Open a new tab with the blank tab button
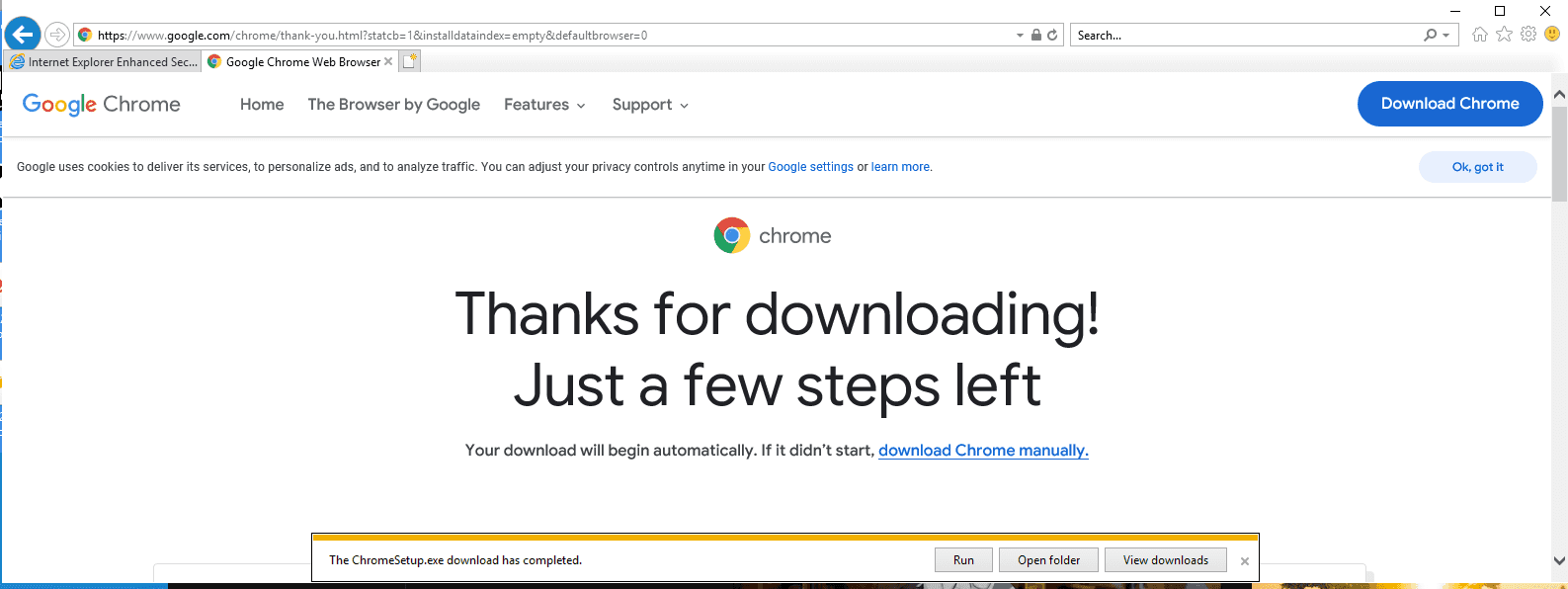The height and width of the screenshot is (589, 1568). [x=410, y=61]
